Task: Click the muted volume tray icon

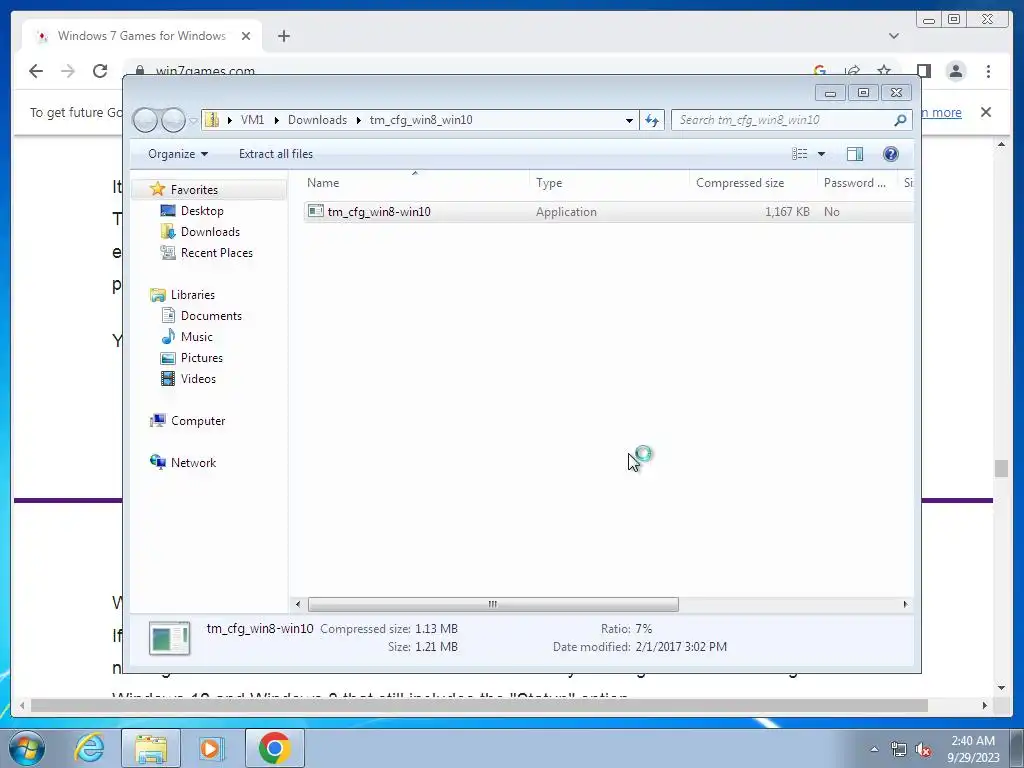Action: pos(923,750)
